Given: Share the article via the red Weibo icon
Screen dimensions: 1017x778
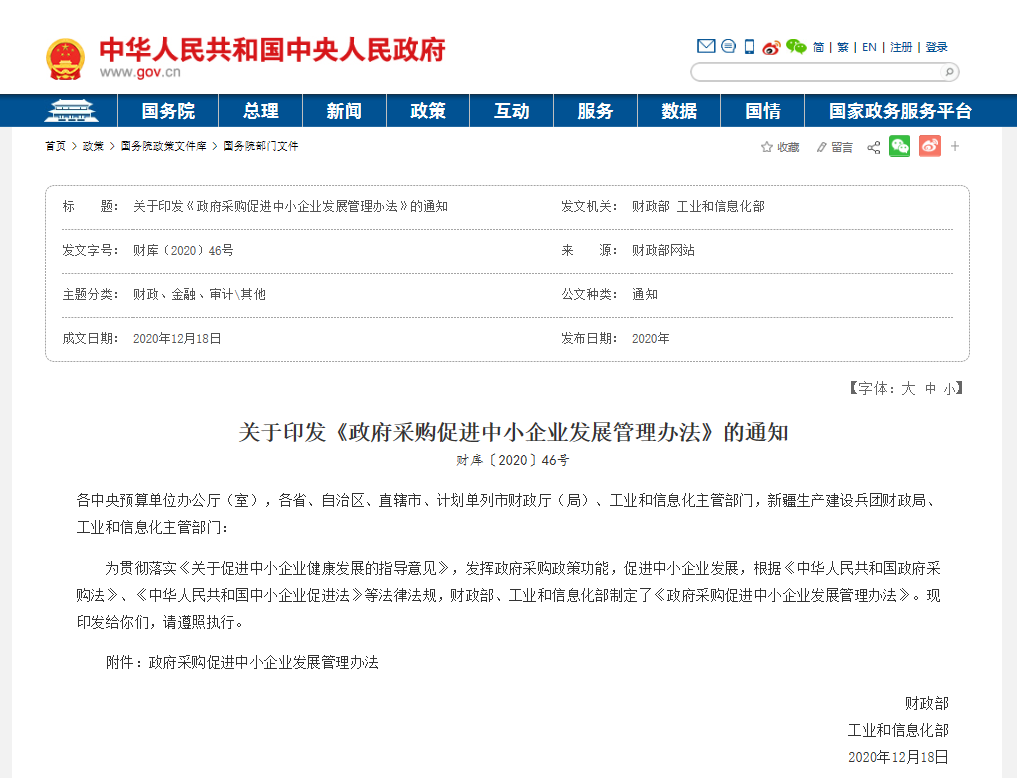Looking at the screenshot, I should 929,146.
